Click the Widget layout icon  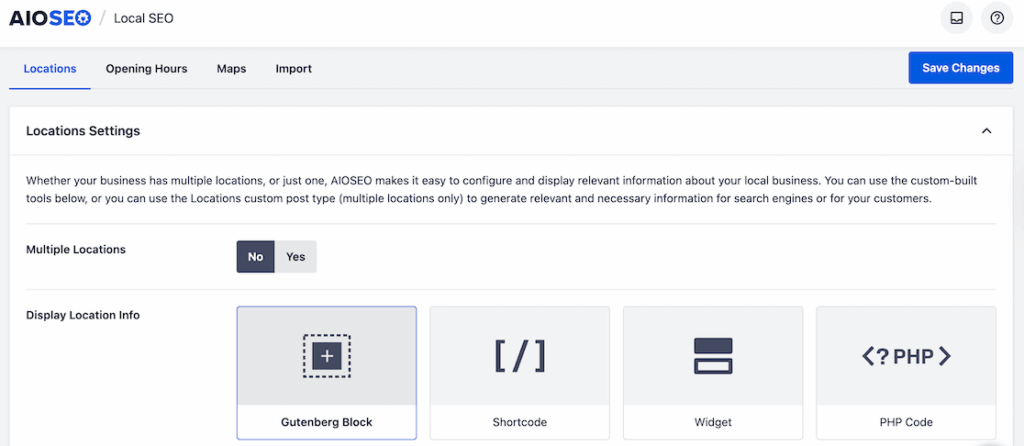713,356
